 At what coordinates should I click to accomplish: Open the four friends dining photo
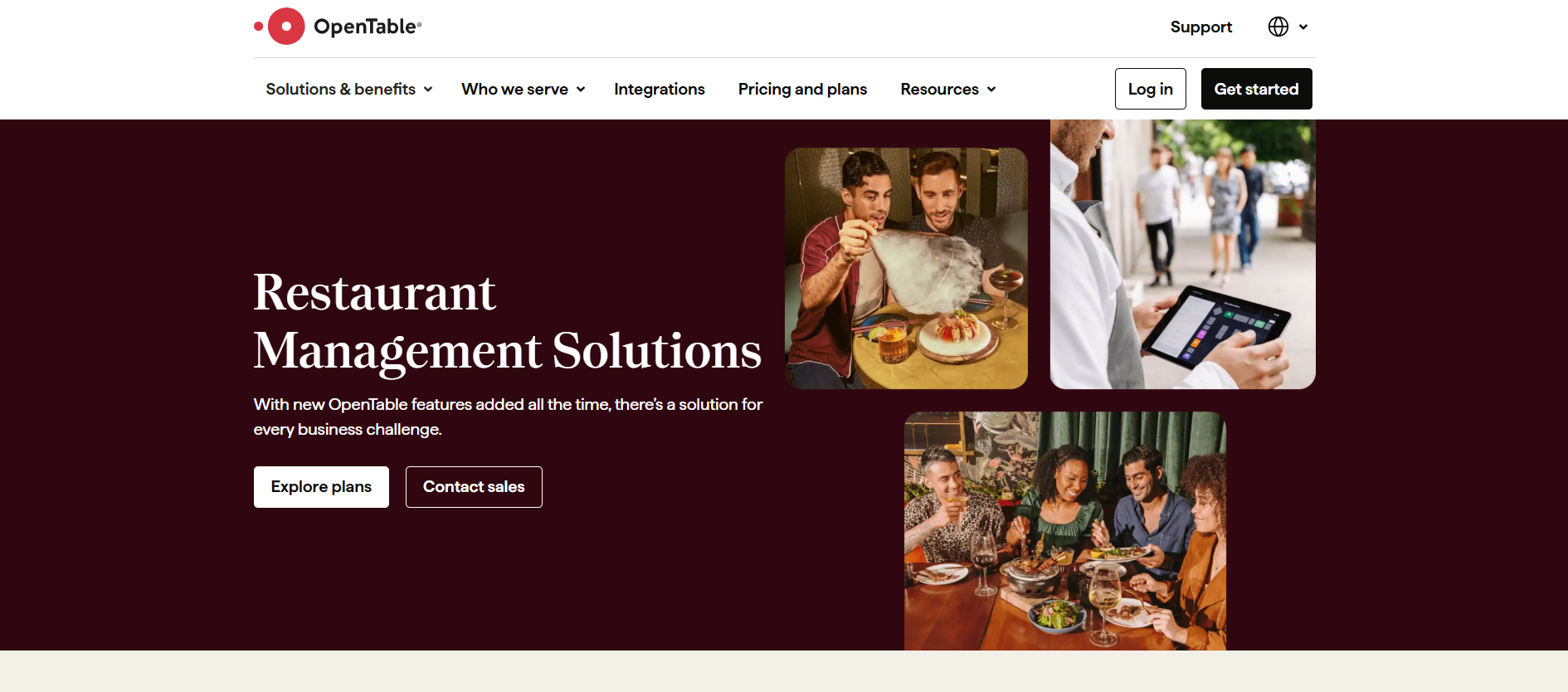1065,531
